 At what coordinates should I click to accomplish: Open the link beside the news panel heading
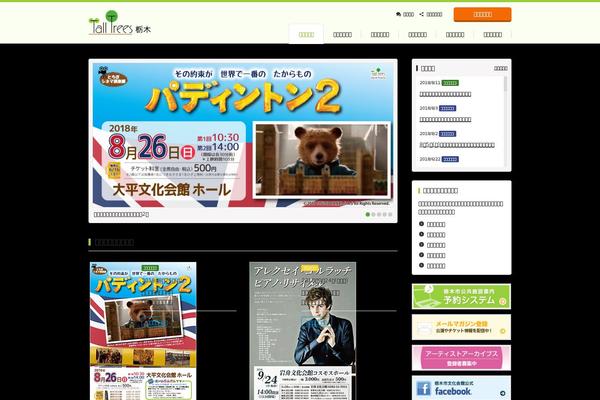tap(501, 68)
